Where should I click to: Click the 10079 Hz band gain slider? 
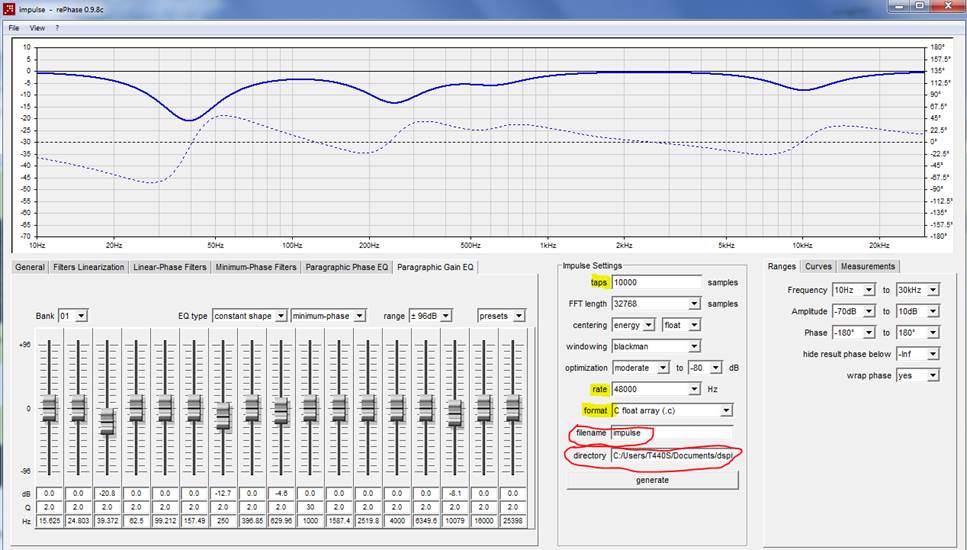(x=455, y=413)
